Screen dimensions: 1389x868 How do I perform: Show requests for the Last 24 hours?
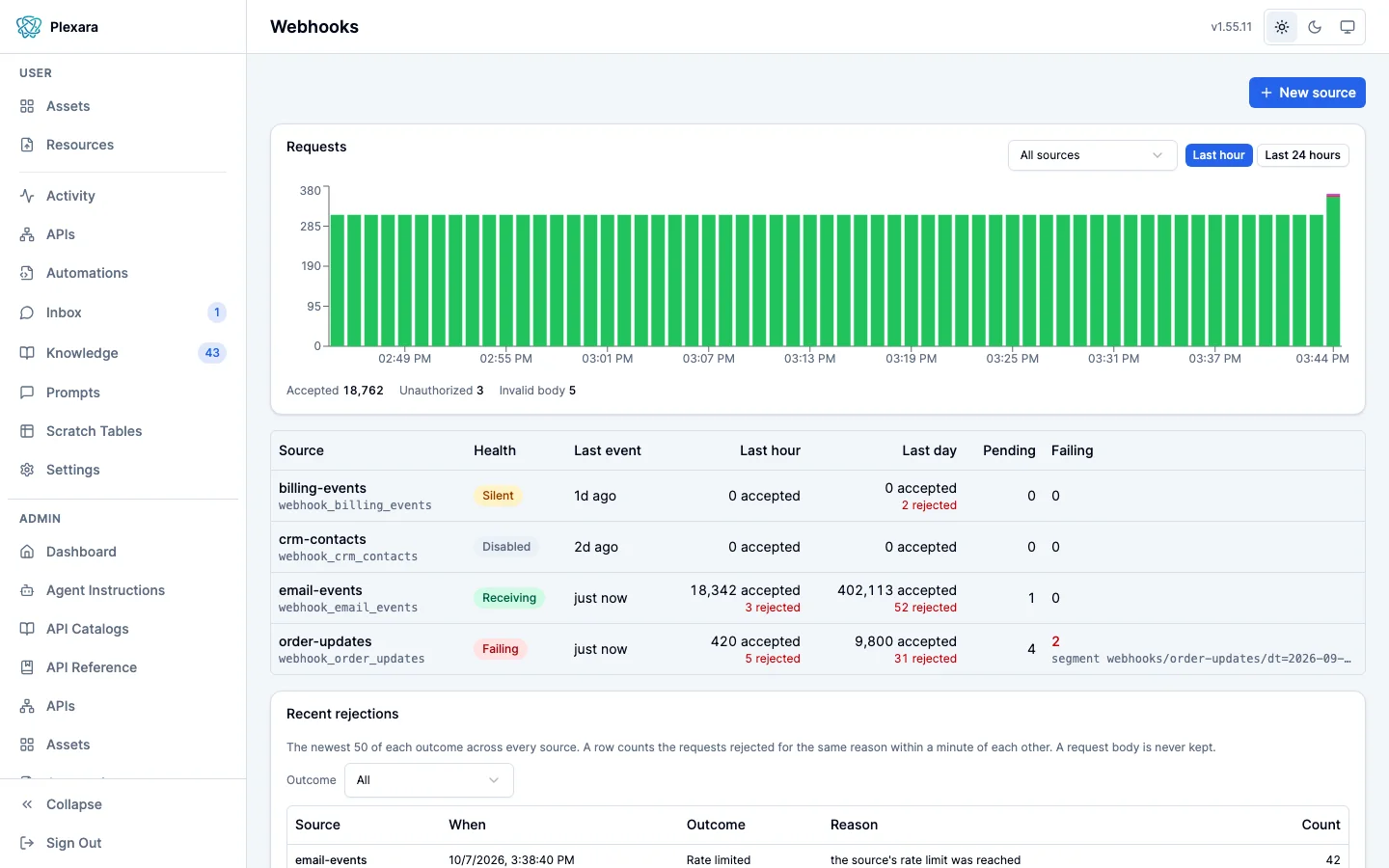click(1303, 155)
